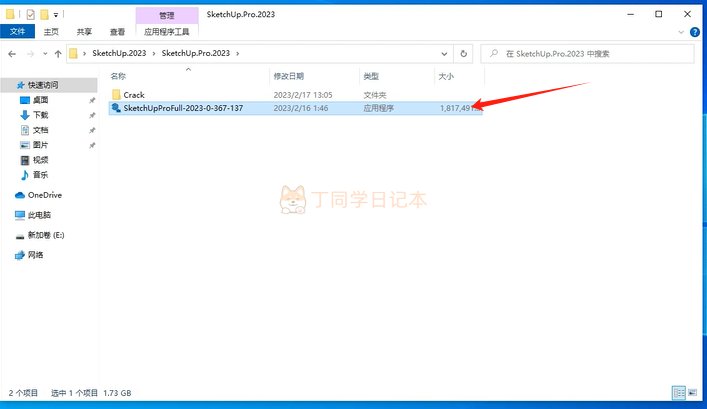The image size is (707, 409).
Task: Click the date 2023/2/17 13:05
Action: pos(303,95)
